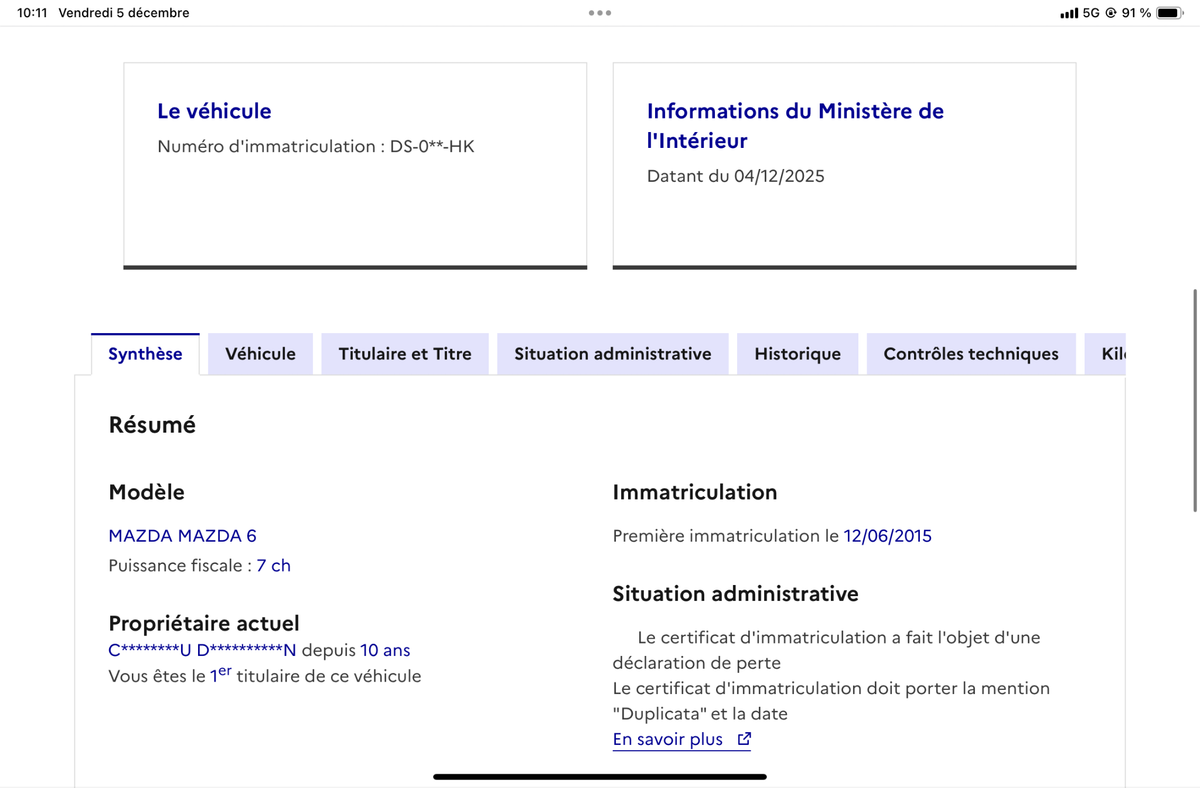Screen dimensions: 1200x788
Task: Tap the three-dot multitasking menu at top
Action: point(600,13)
